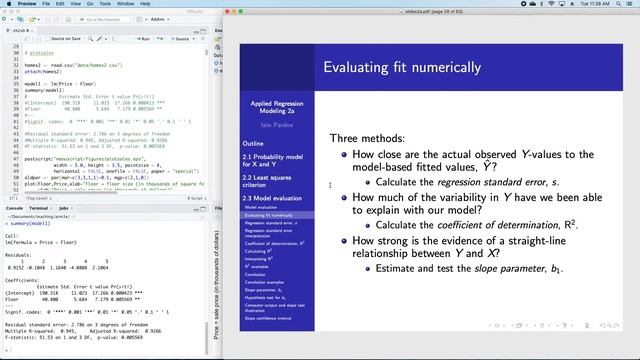Open the Tools menu
Viewport: 640px width, 360px height.
tap(105, 4)
